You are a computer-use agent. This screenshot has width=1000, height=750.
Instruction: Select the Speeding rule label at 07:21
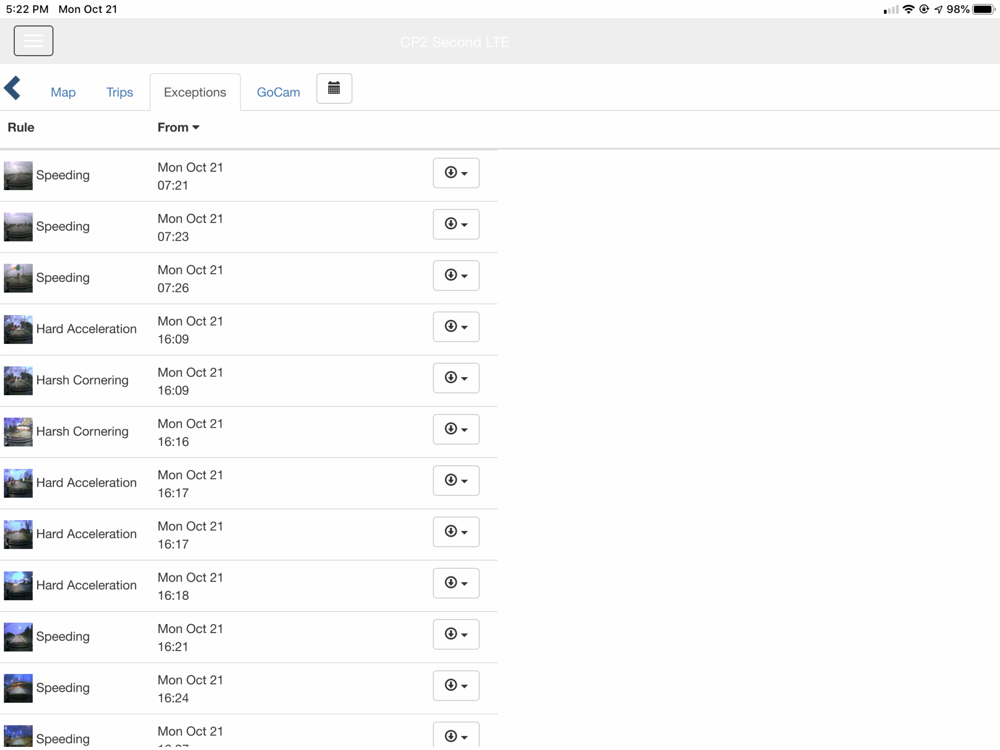62,175
